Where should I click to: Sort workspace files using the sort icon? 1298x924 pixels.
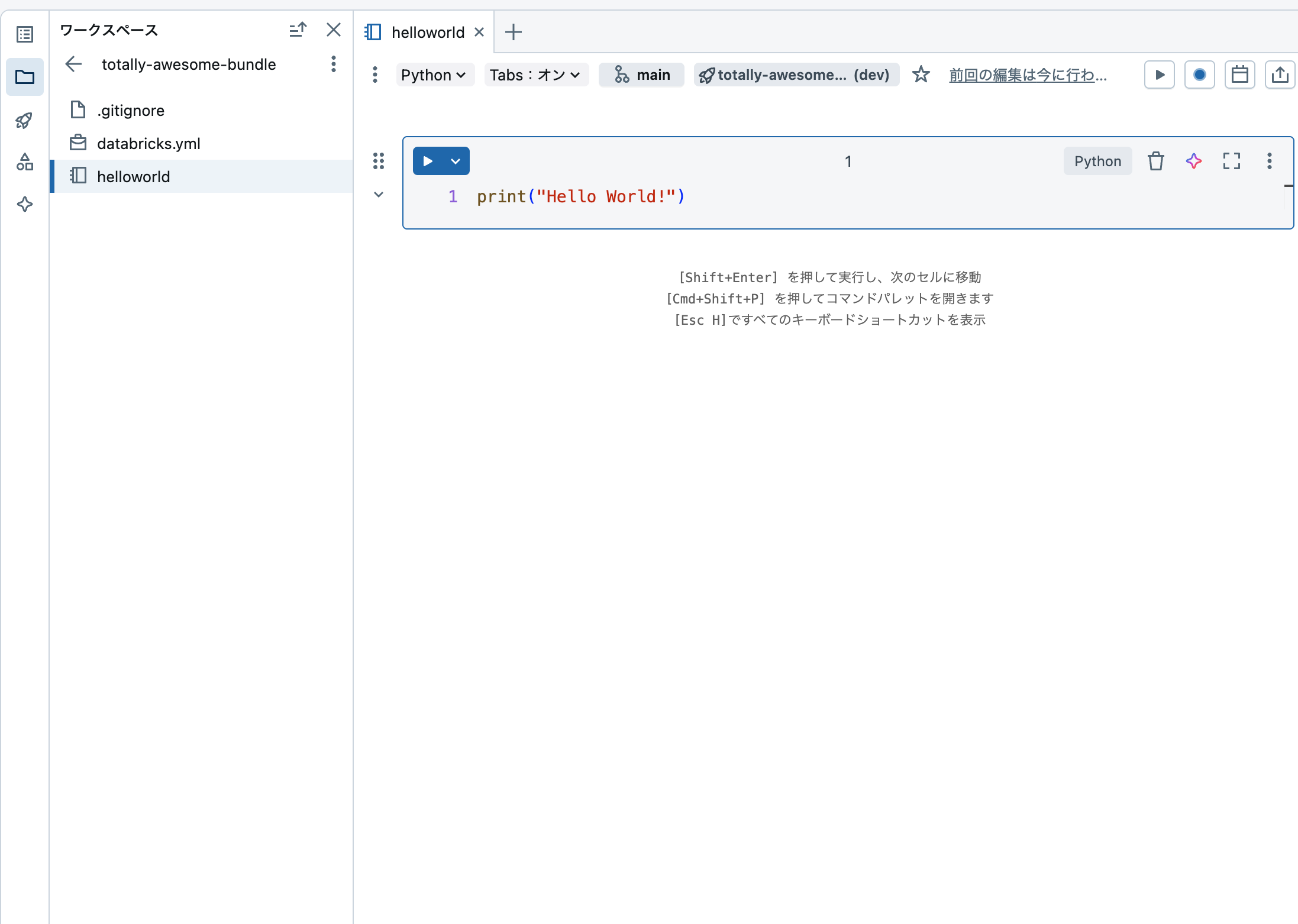(x=298, y=29)
